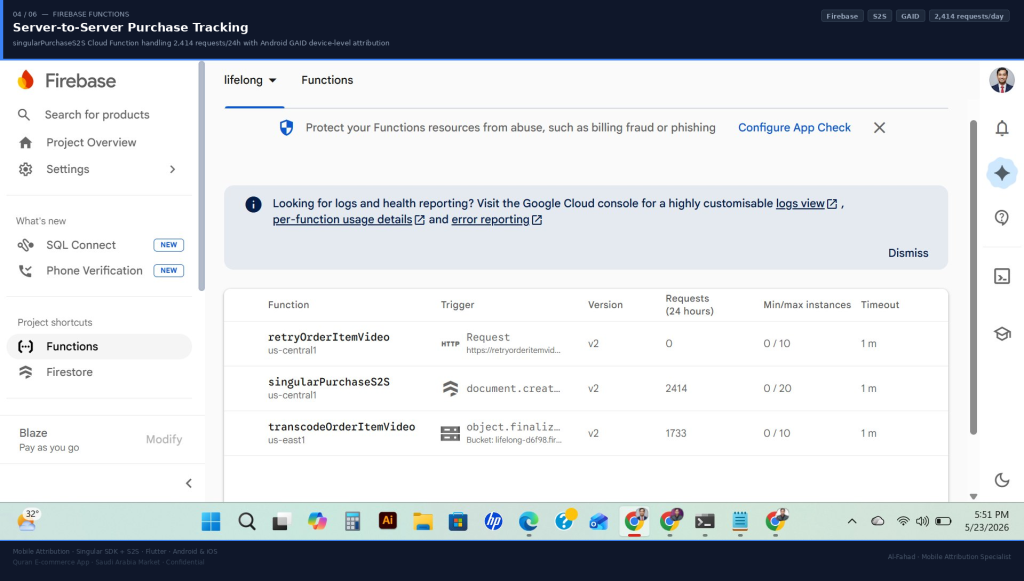Select singularPurchaseS2S function row
Viewport: 1024px width, 581px height.
coord(586,388)
